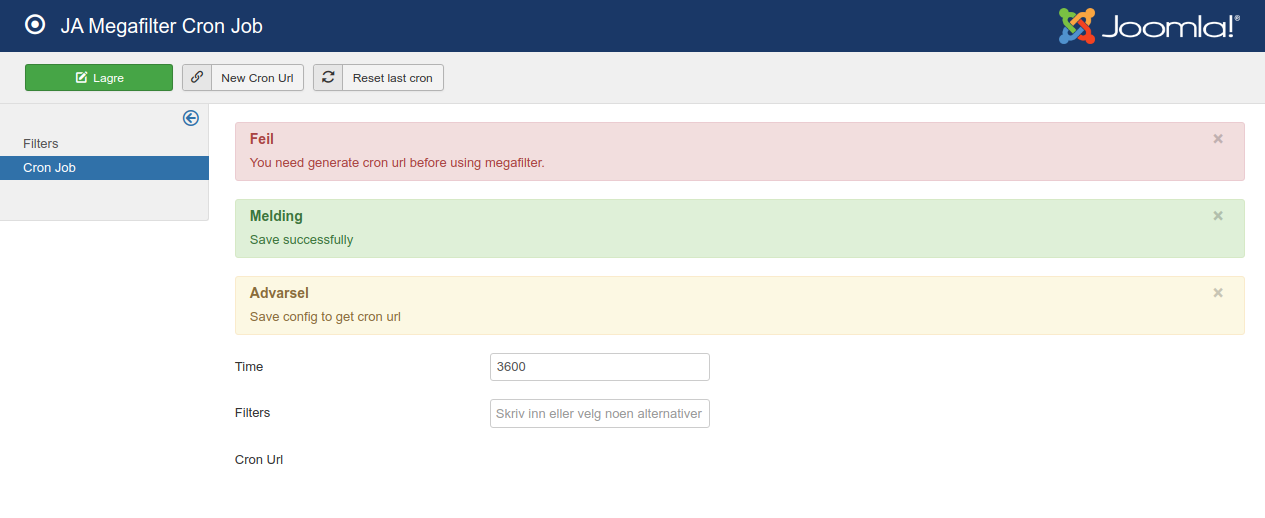Image resolution: width=1265 pixels, height=518 pixels.
Task: Click the Feil alert heading
Action: [262, 139]
